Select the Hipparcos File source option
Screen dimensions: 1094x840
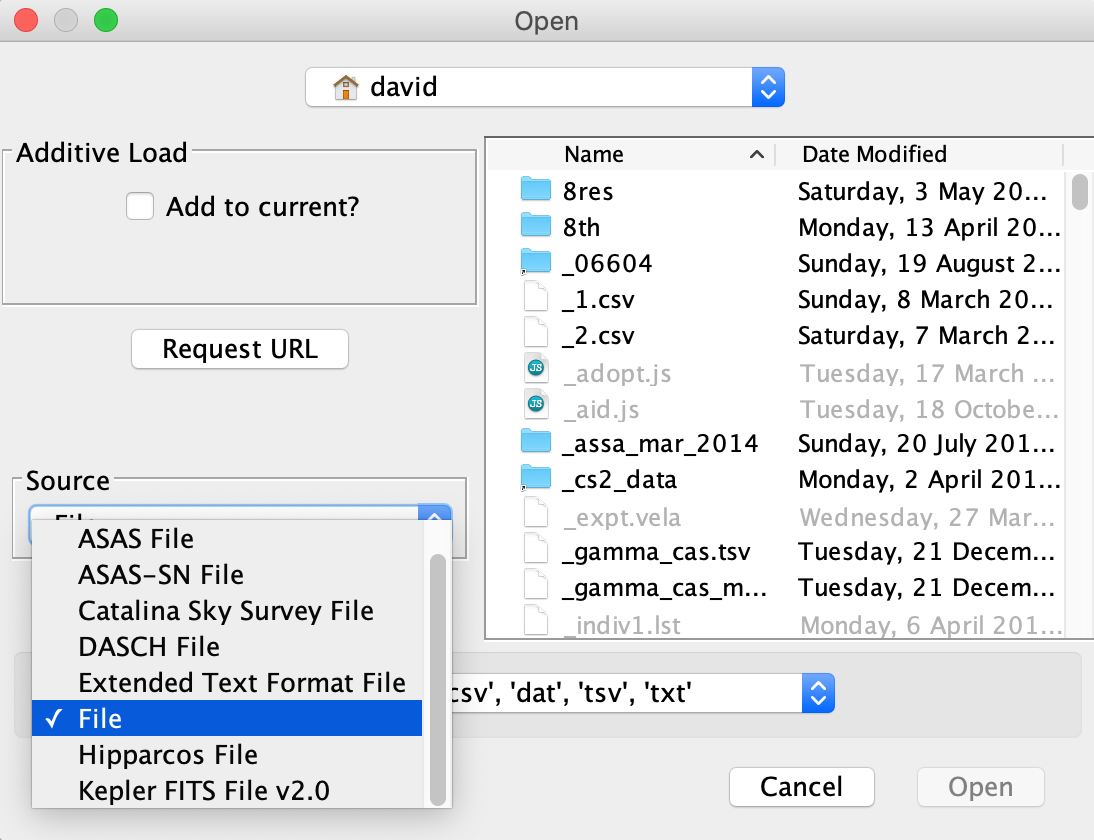168,755
